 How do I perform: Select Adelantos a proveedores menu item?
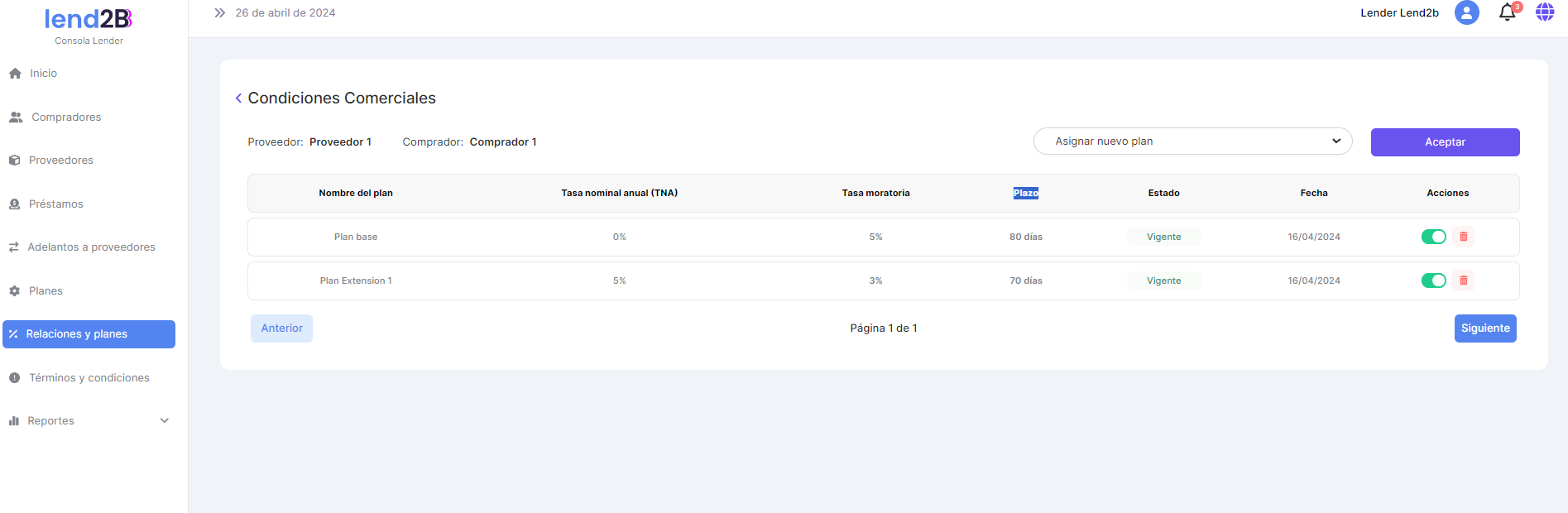[91, 247]
